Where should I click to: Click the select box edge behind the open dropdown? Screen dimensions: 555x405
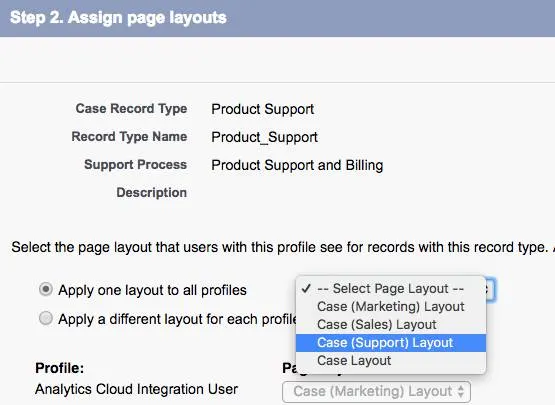pyautogui.click(x=491, y=290)
